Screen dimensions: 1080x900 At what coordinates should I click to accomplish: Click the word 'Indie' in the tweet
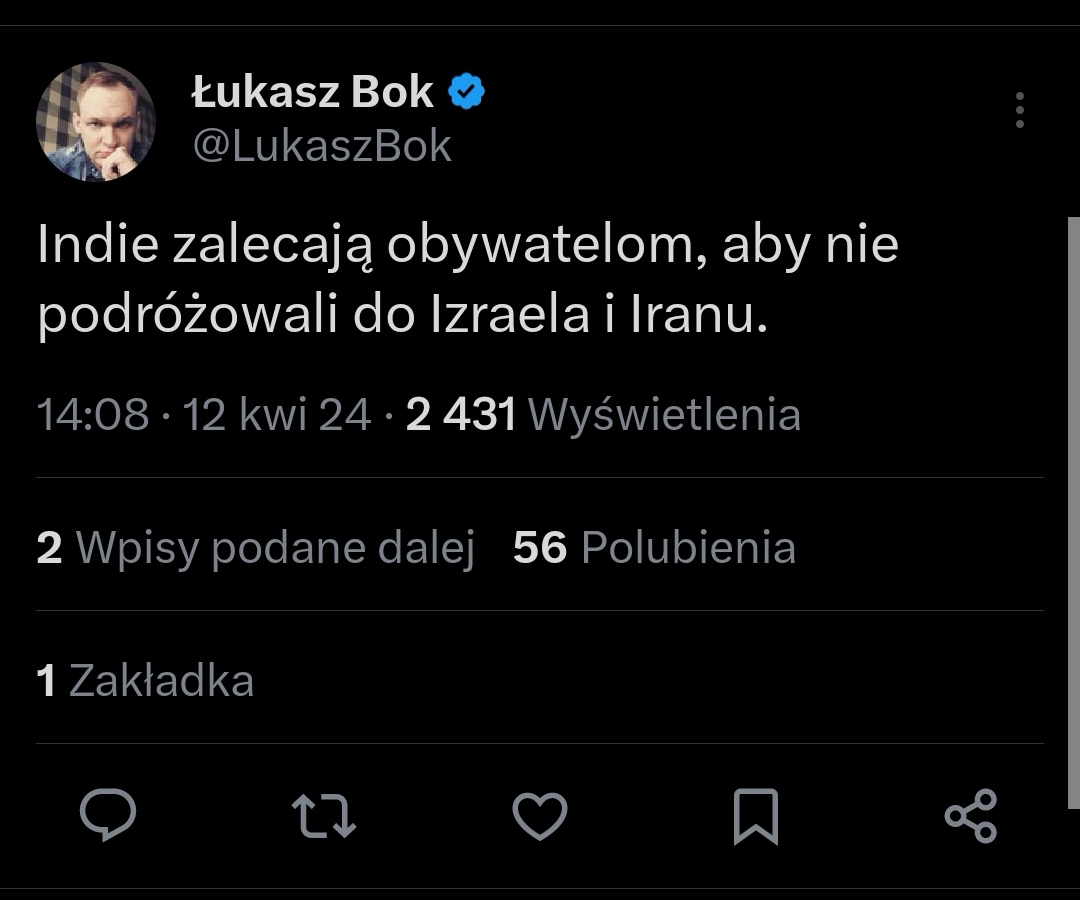pyautogui.click(x=97, y=246)
